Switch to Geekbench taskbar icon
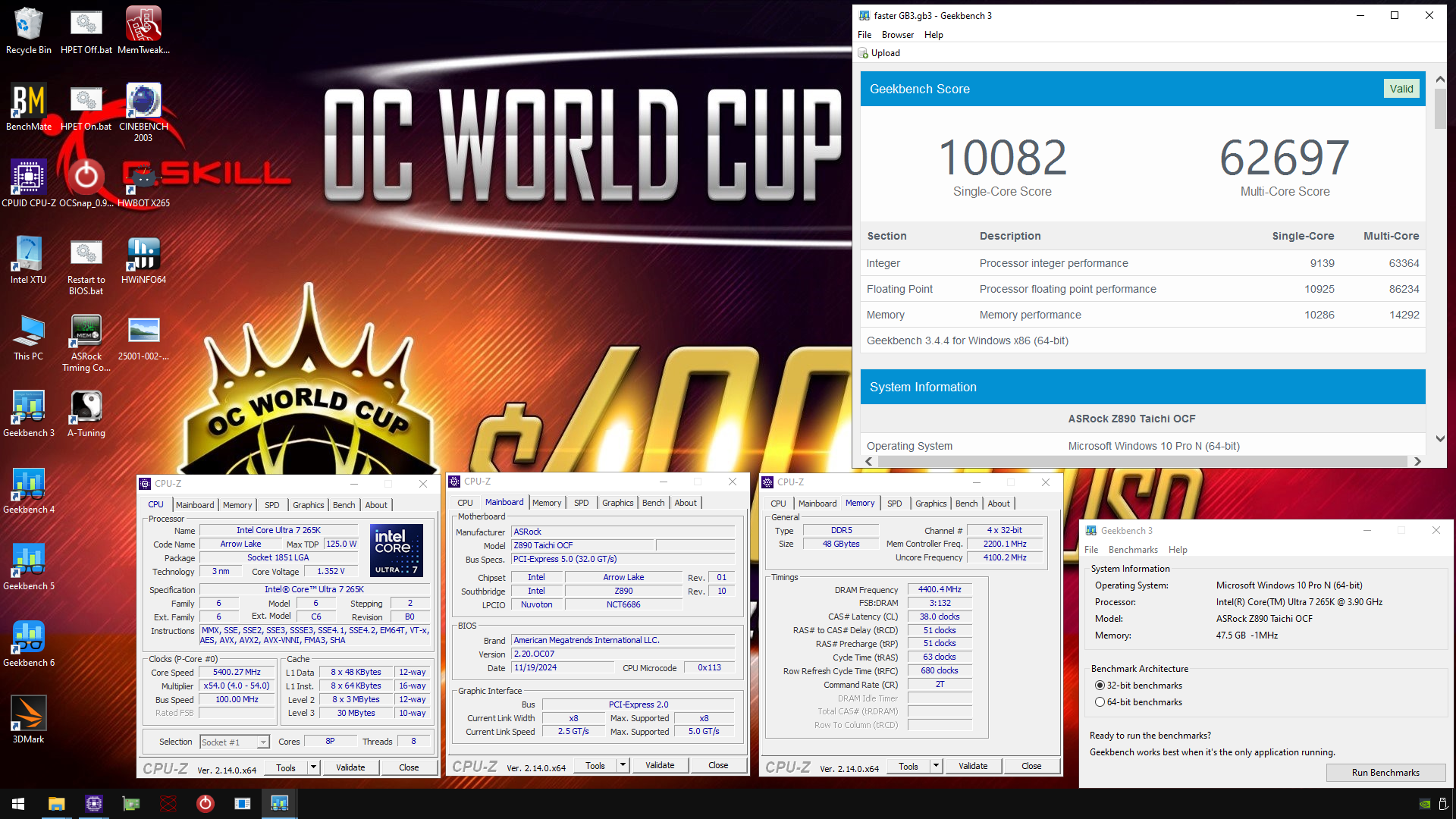 tap(279, 804)
